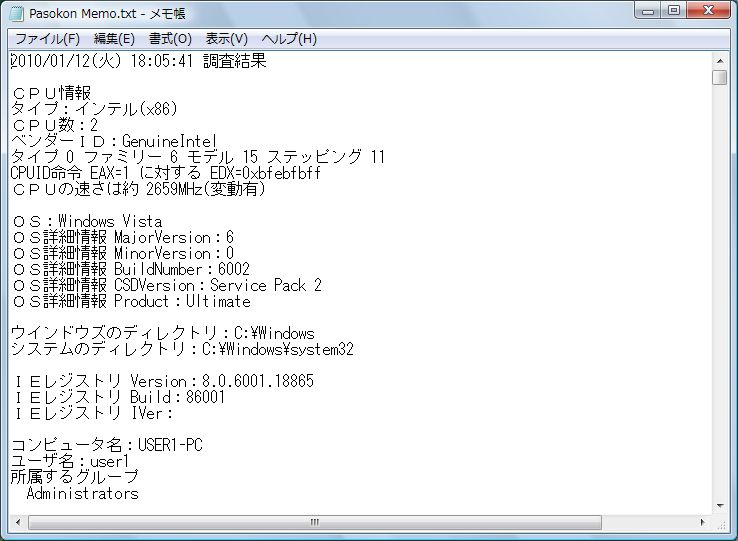738x541 pixels.
Task: Click the 'MinorVersion：0' line
Action: (x=123, y=253)
